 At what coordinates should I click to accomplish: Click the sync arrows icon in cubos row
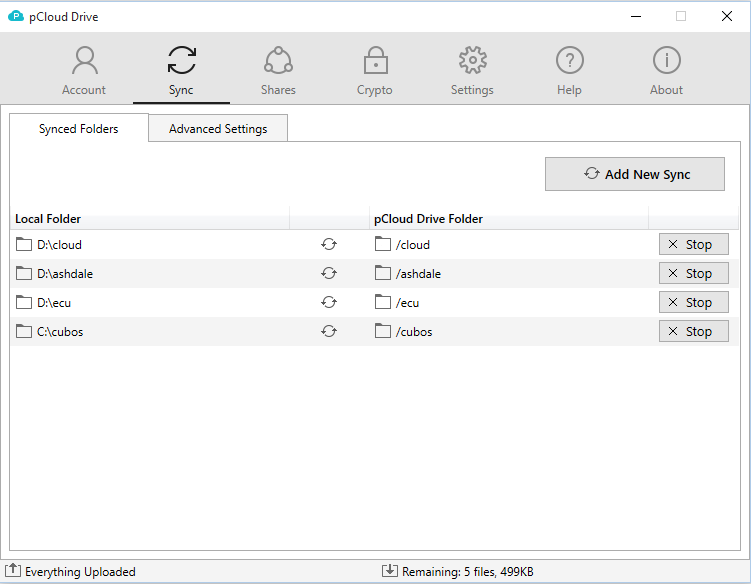pyautogui.click(x=329, y=331)
